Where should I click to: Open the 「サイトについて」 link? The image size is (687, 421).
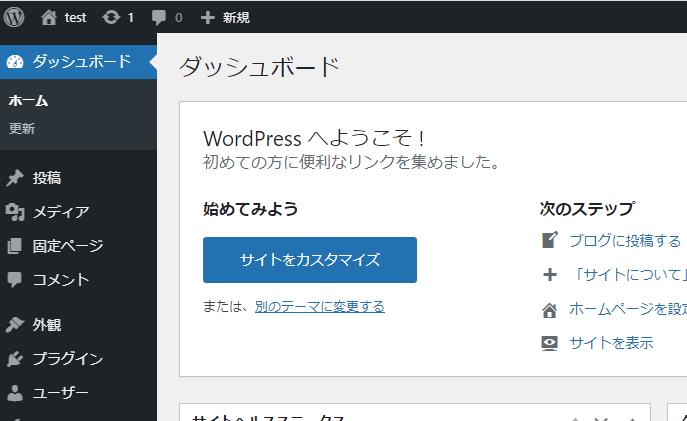[628, 275]
